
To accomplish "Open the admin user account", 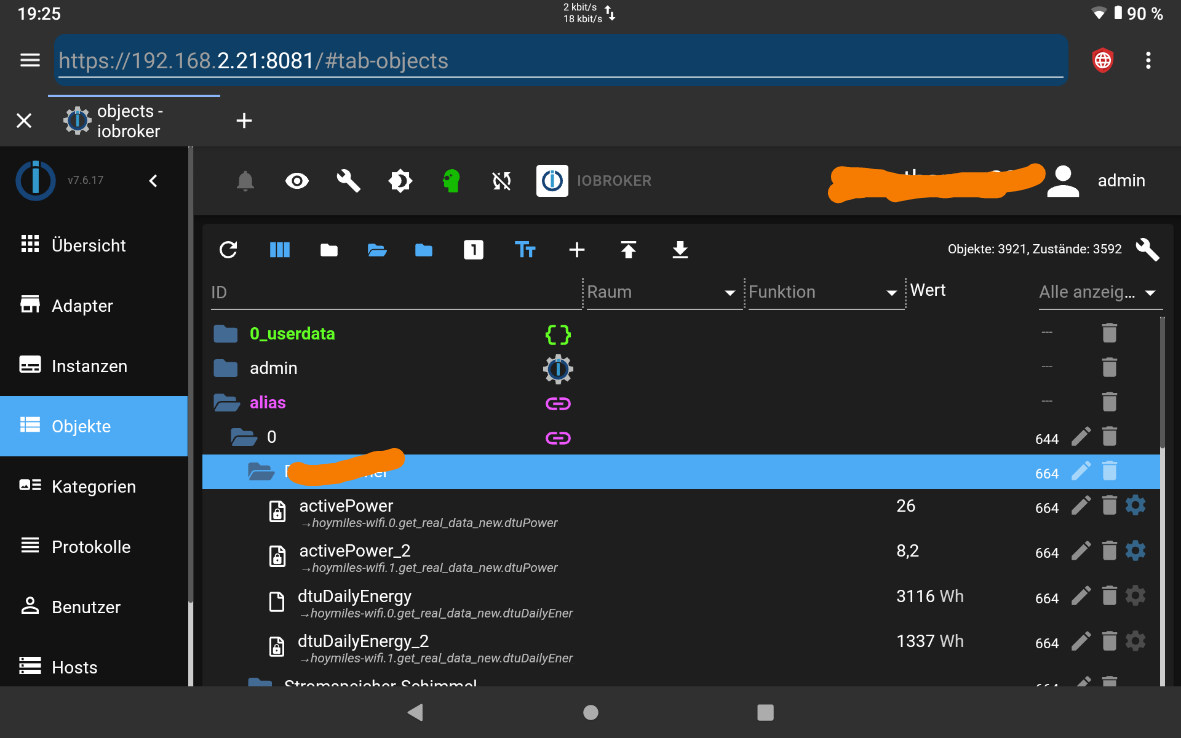I will [1097, 181].
